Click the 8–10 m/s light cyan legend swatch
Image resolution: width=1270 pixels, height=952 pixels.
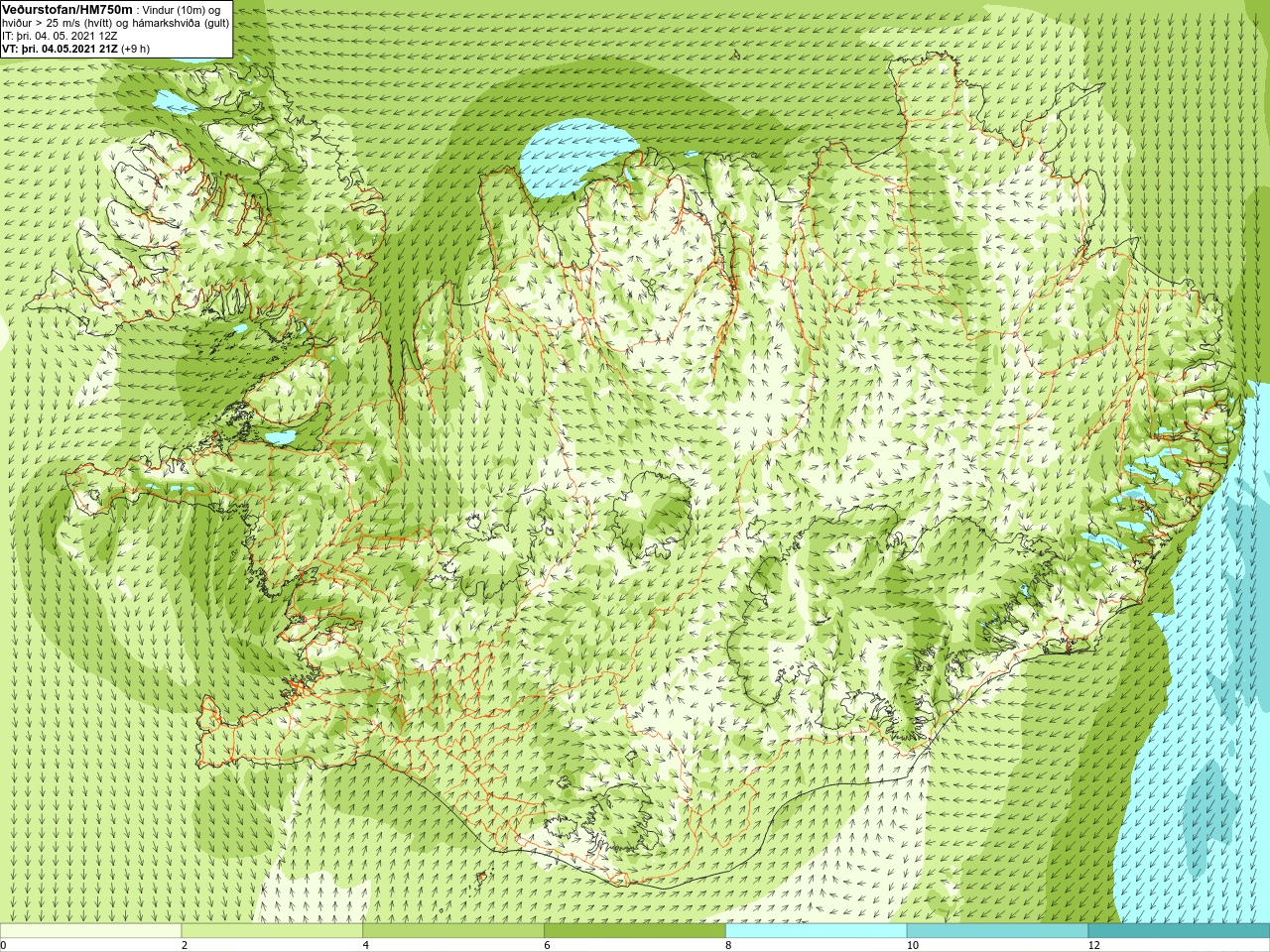coord(817,931)
